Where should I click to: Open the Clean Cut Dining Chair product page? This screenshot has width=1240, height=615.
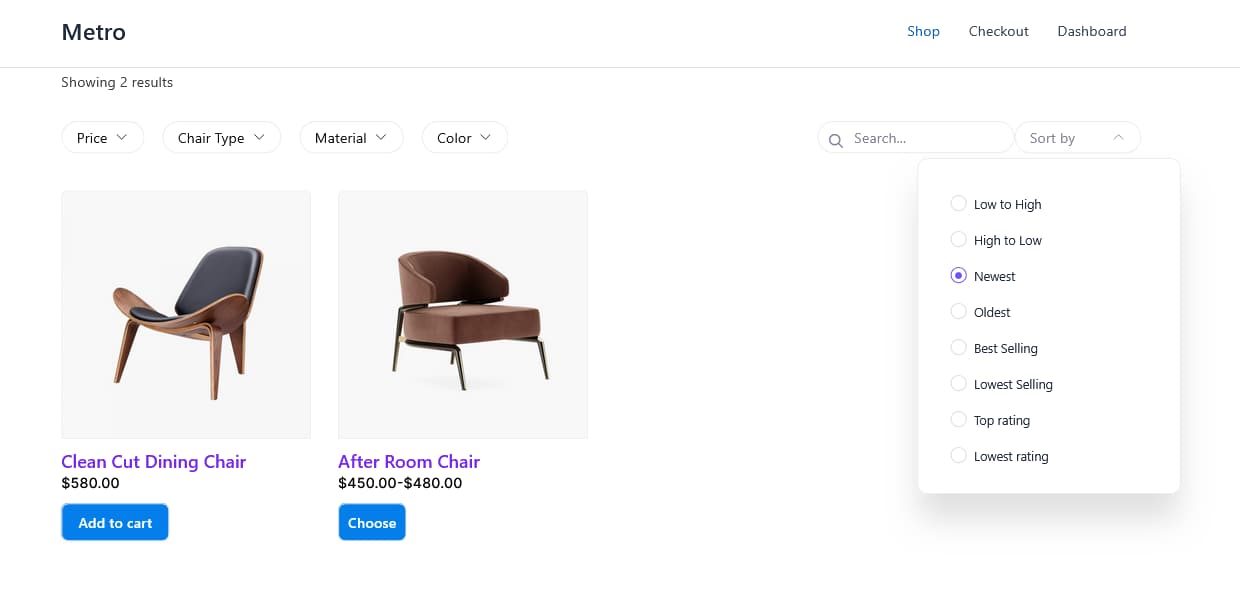click(153, 461)
